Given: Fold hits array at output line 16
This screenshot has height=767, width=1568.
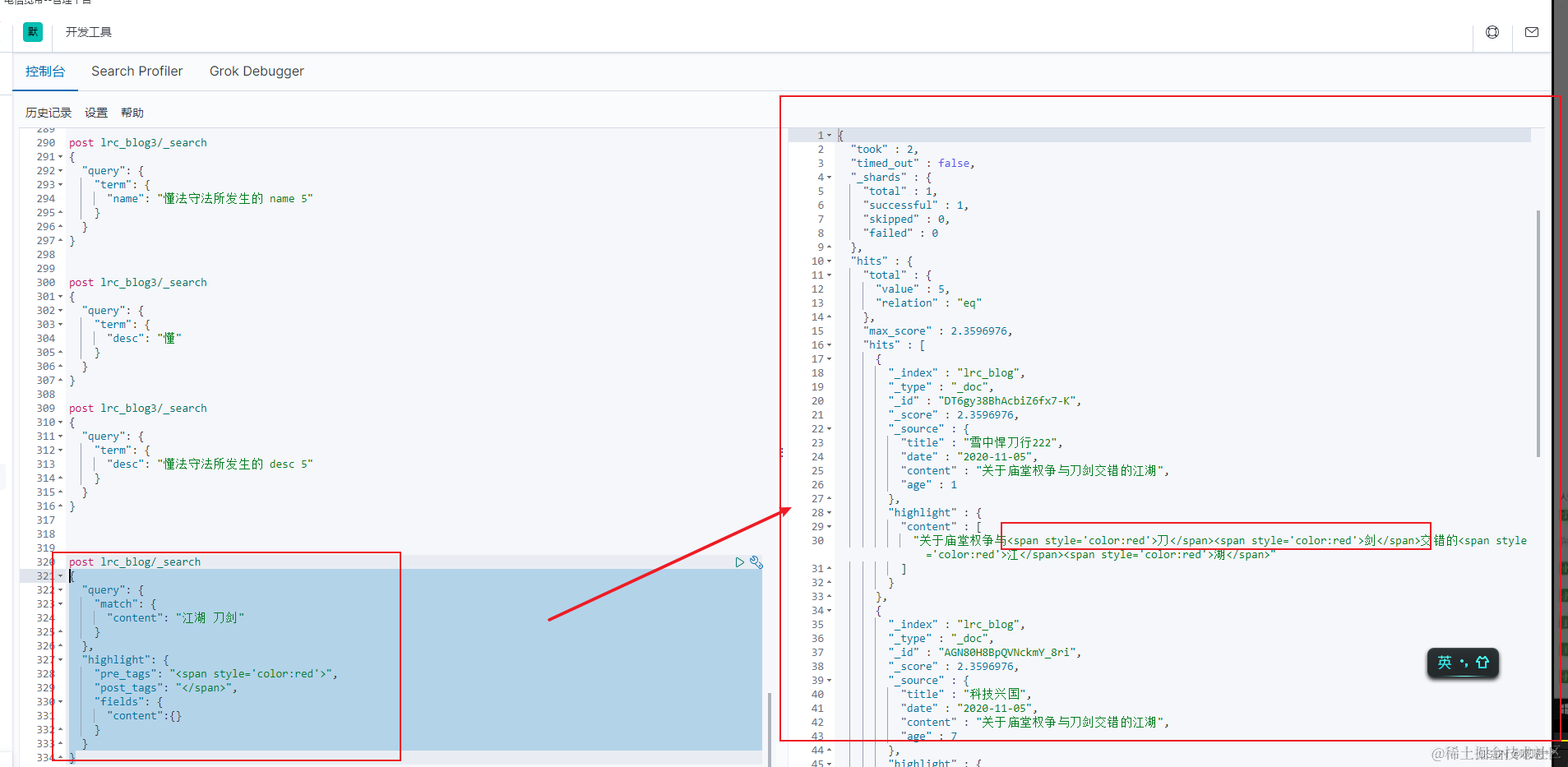Looking at the screenshot, I should [829, 345].
